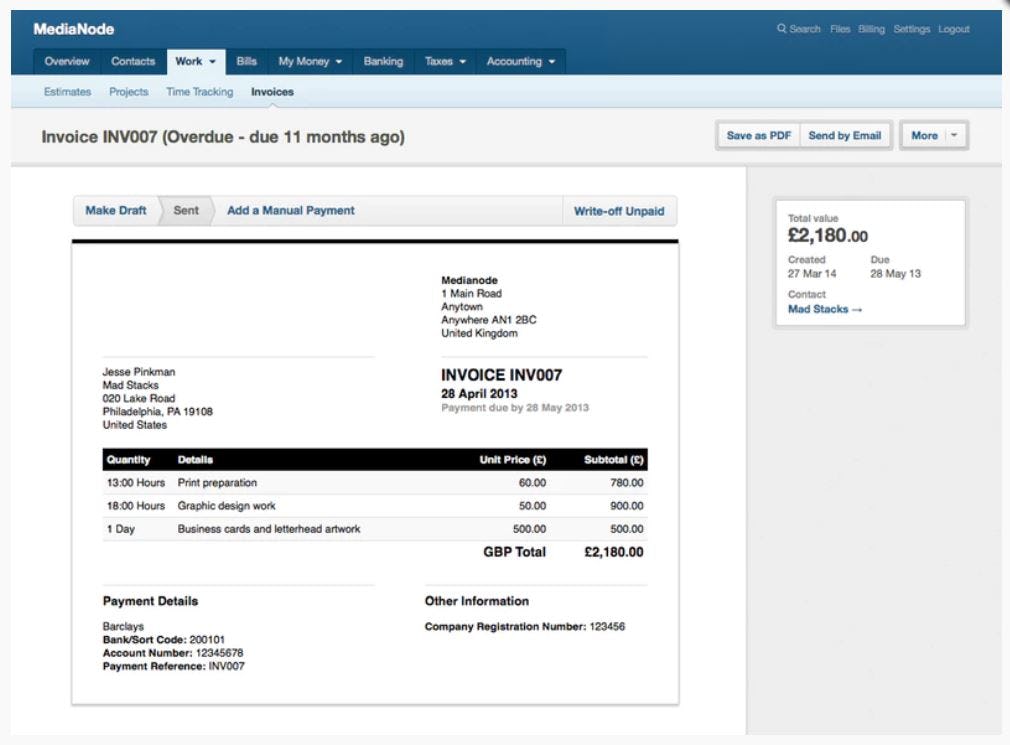Switch to the Overview tab
1010x745 pixels.
[x=66, y=61]
